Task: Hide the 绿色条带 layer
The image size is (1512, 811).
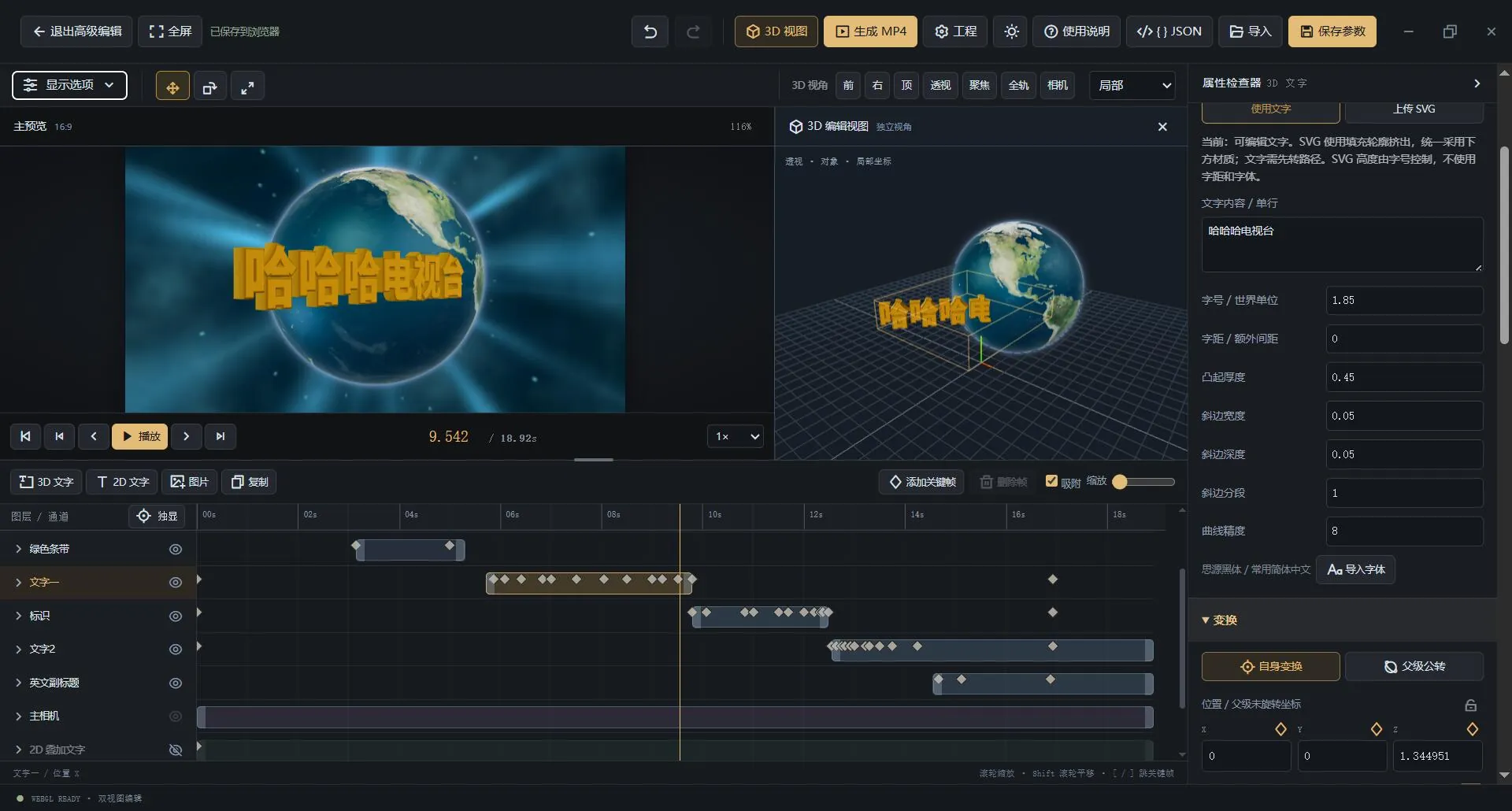Action: tap(176, 550)
